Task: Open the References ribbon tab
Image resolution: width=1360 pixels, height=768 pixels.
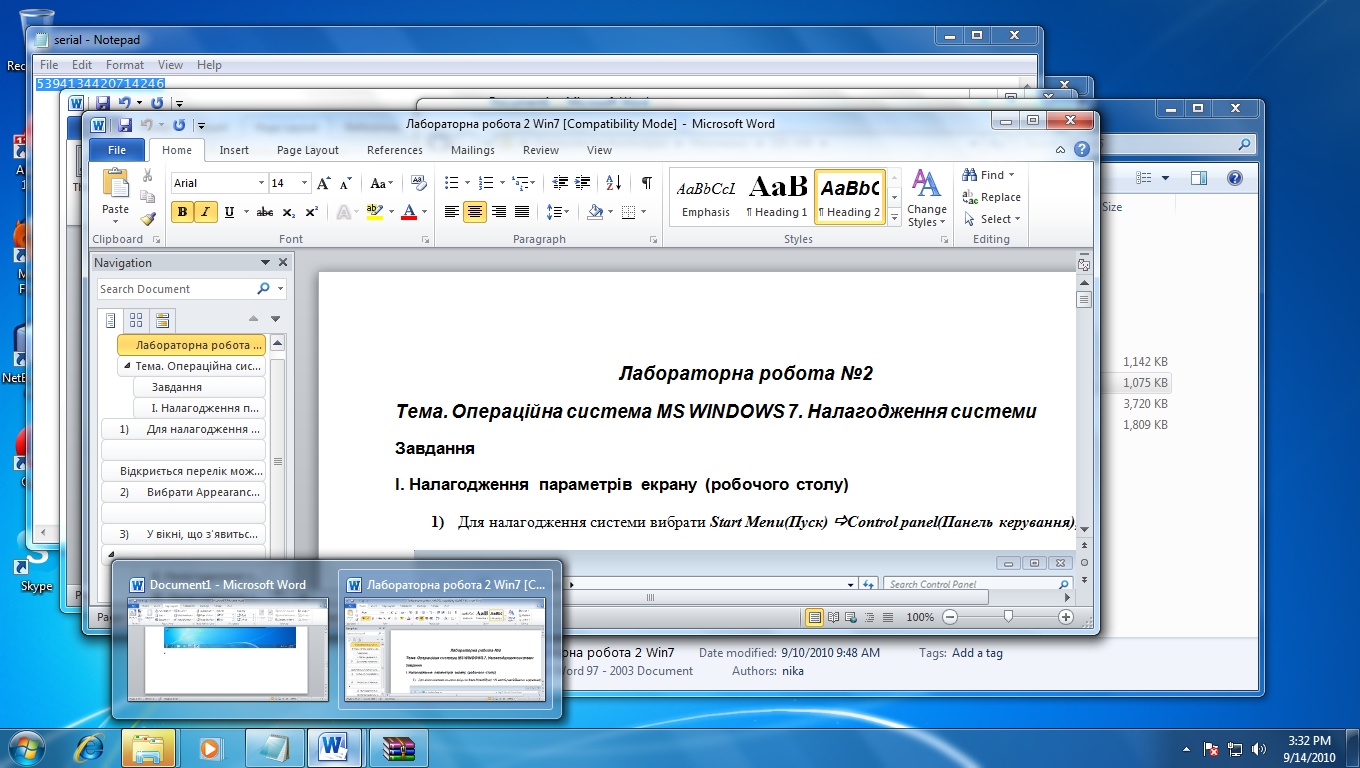Action: 395,150
